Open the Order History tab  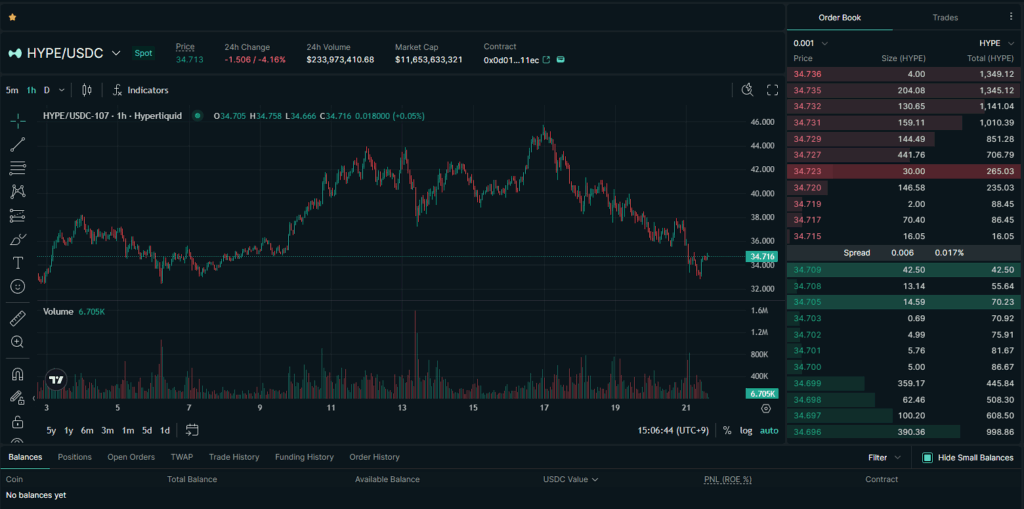coord(374,457)
